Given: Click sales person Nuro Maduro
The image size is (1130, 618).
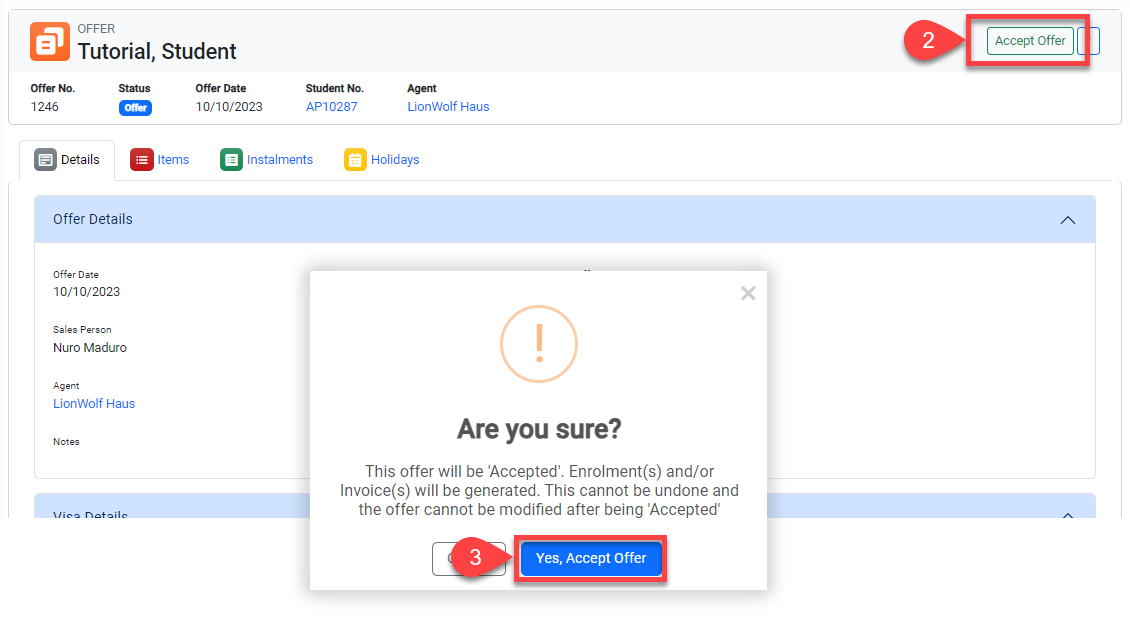Looking at the screenshot, I should [x=90, y=348].
